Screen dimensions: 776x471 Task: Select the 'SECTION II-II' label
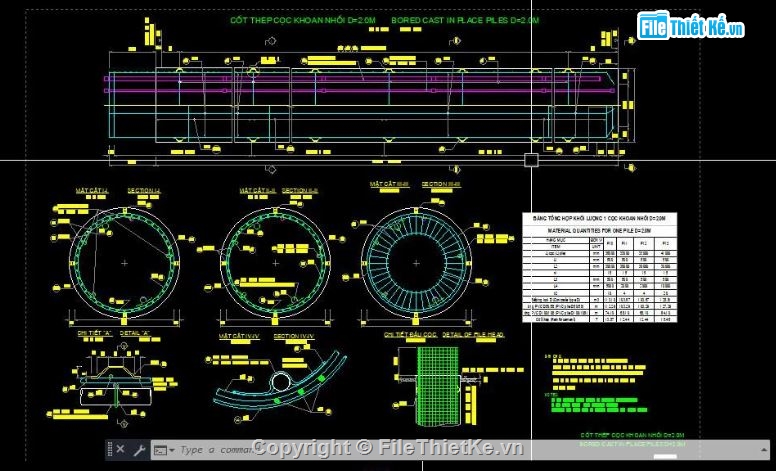tap(300, 191)
